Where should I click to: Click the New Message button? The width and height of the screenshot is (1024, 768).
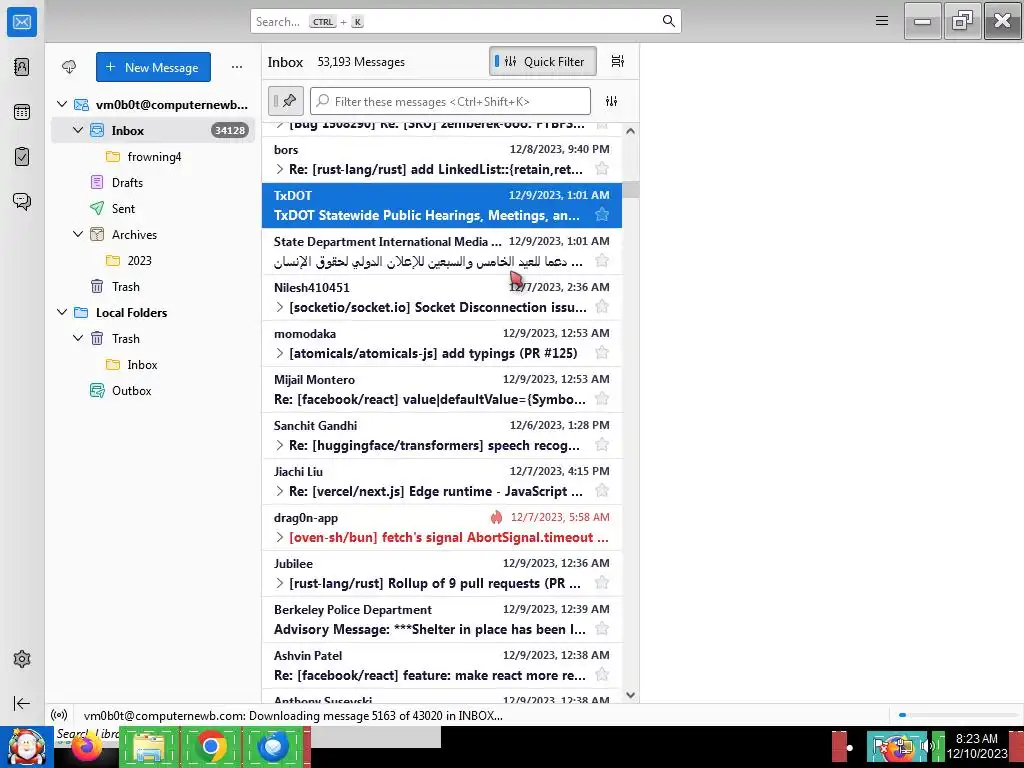click(153, 67)
